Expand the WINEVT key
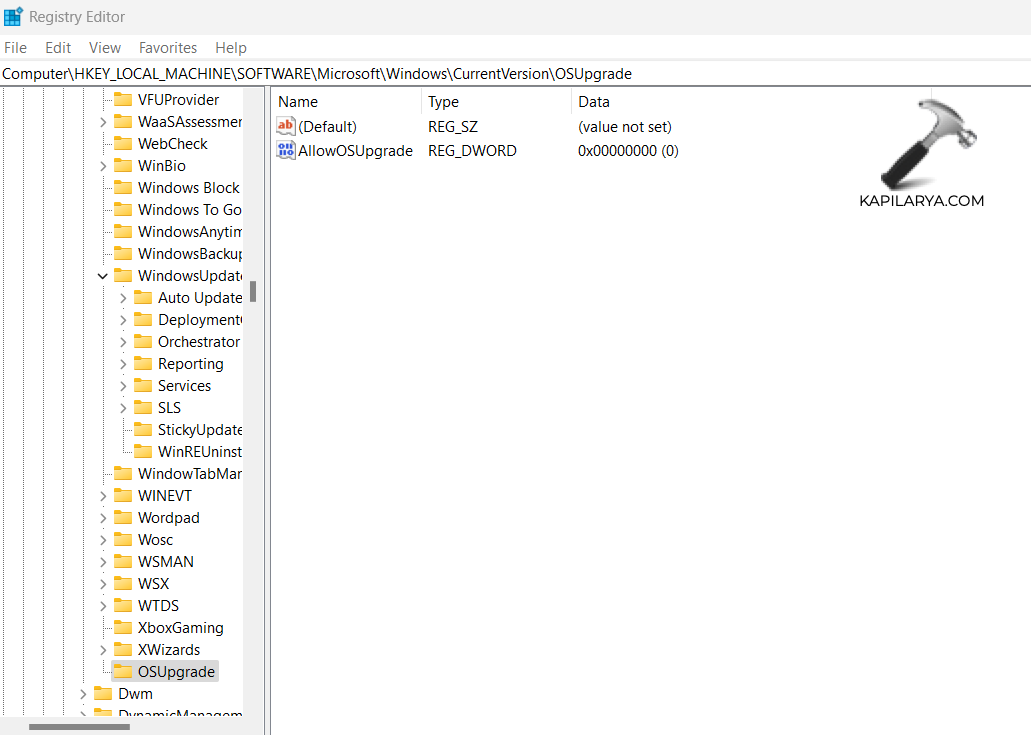 pyautogui.click(x=103, y=496)
